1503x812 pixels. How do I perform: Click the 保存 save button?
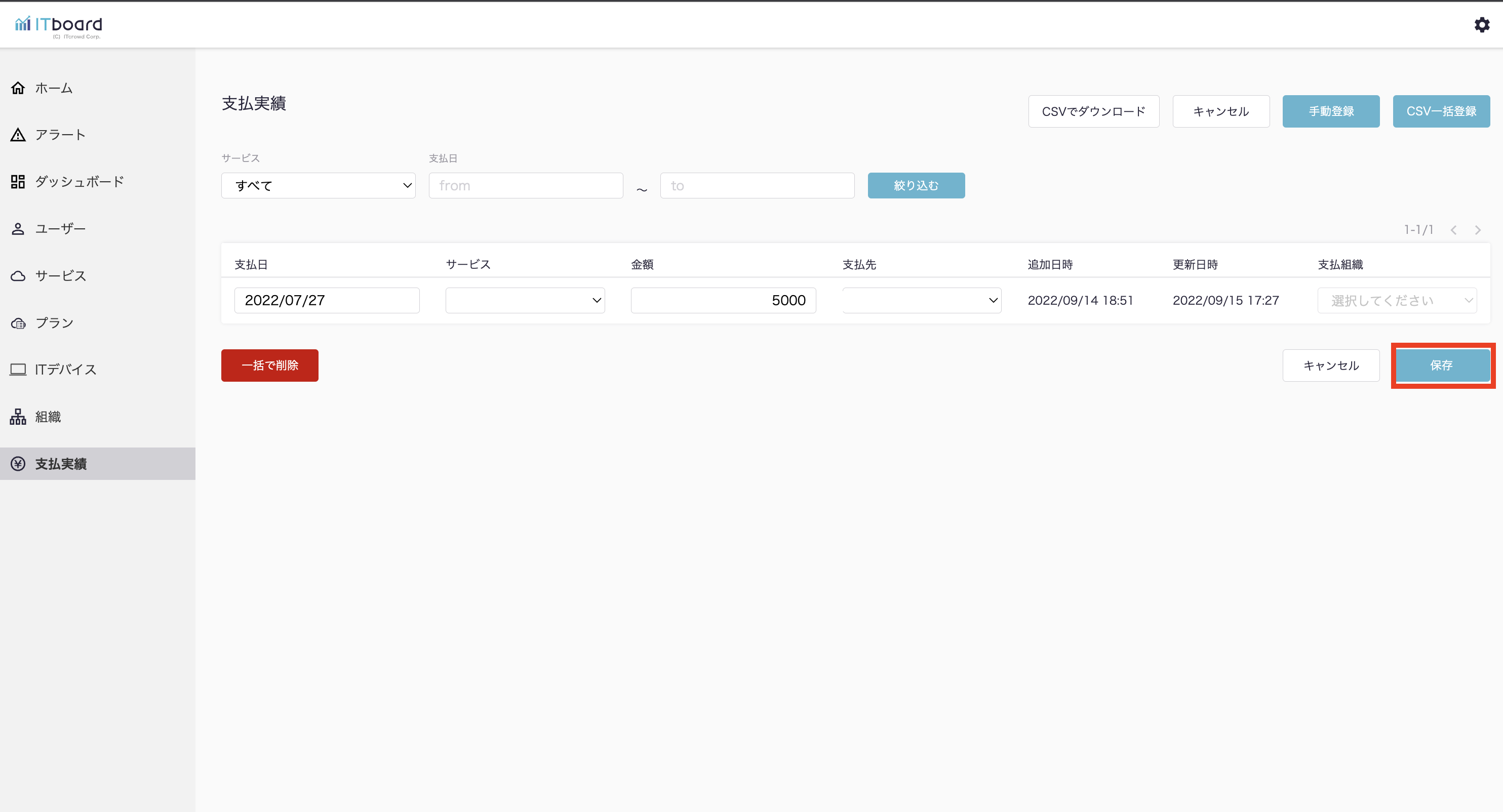click(1441, 365)
